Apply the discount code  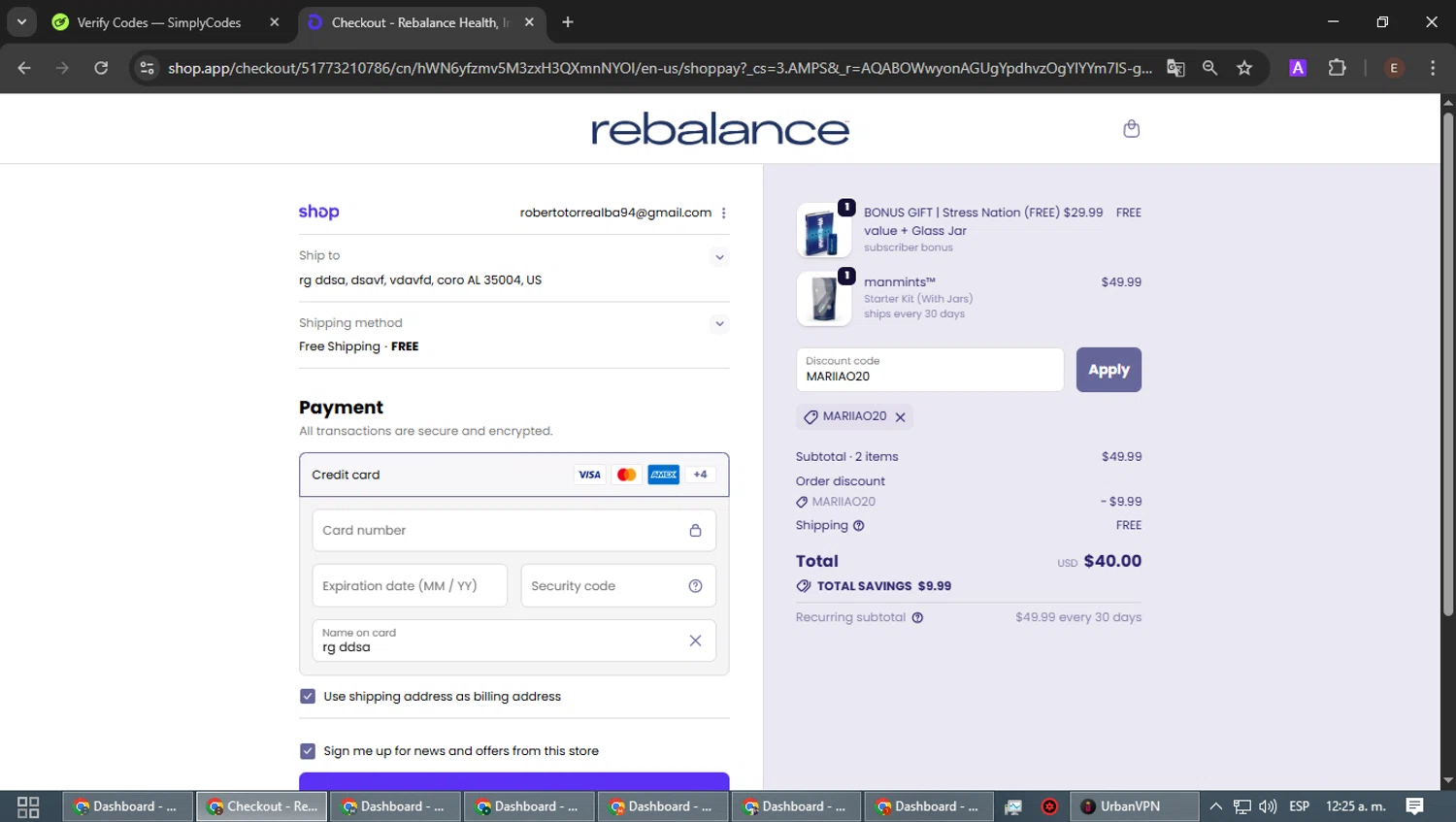[1109, 370]
